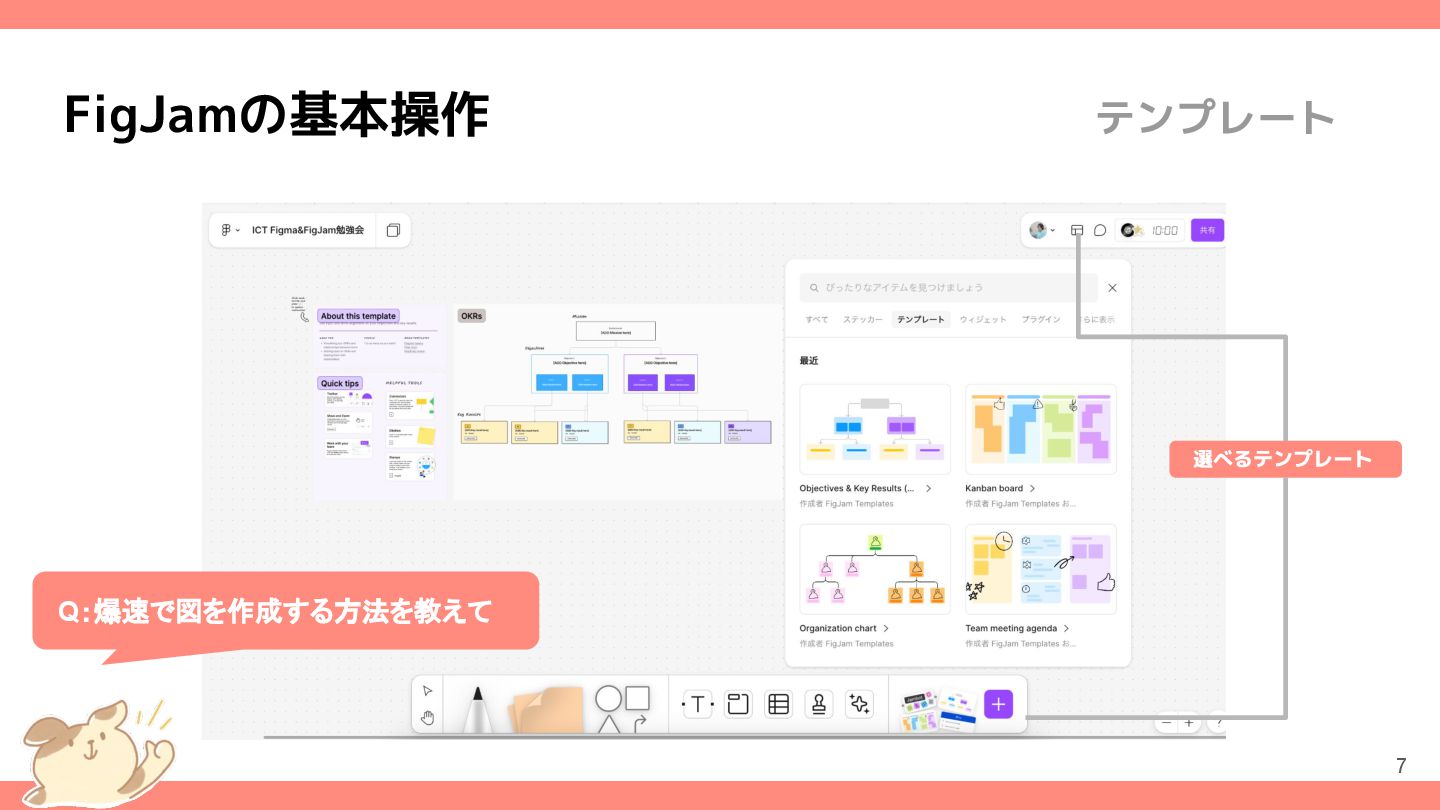This screenshot has width=1440, height=810.
Task: Open the AI sparkle tool
Action: (x=859, y=705)
